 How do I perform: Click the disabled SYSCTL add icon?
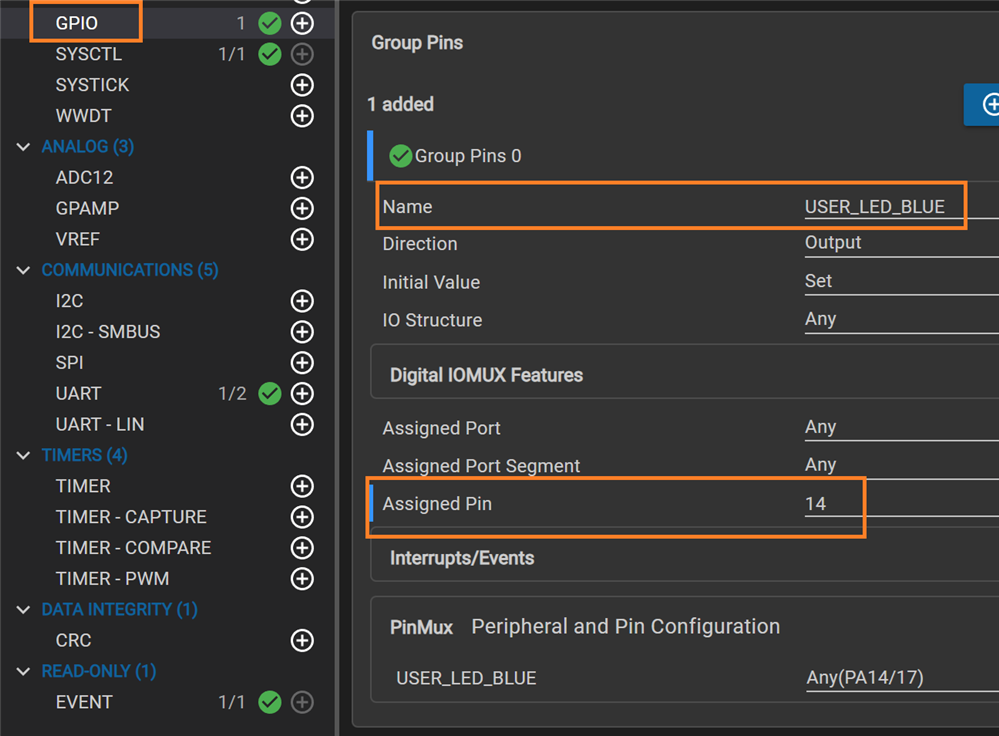click(x=302, y=54)
